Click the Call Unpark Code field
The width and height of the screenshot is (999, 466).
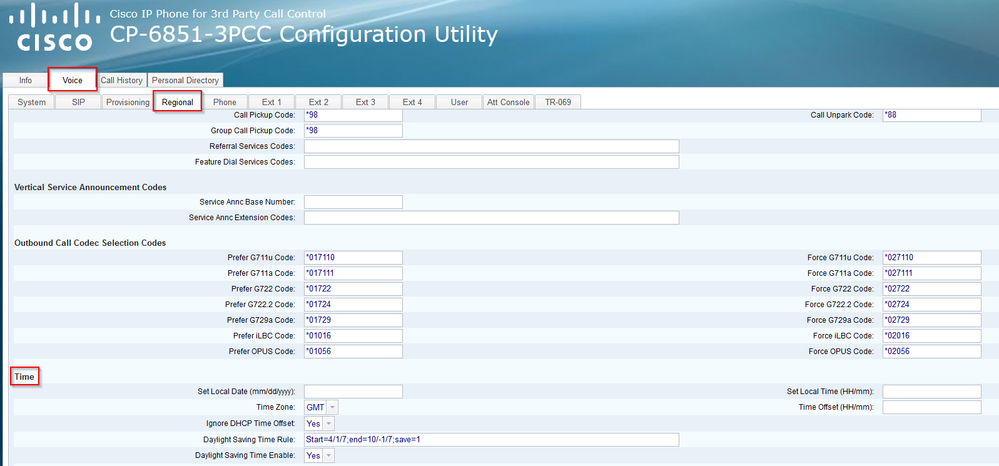click(x=932, y=115)
